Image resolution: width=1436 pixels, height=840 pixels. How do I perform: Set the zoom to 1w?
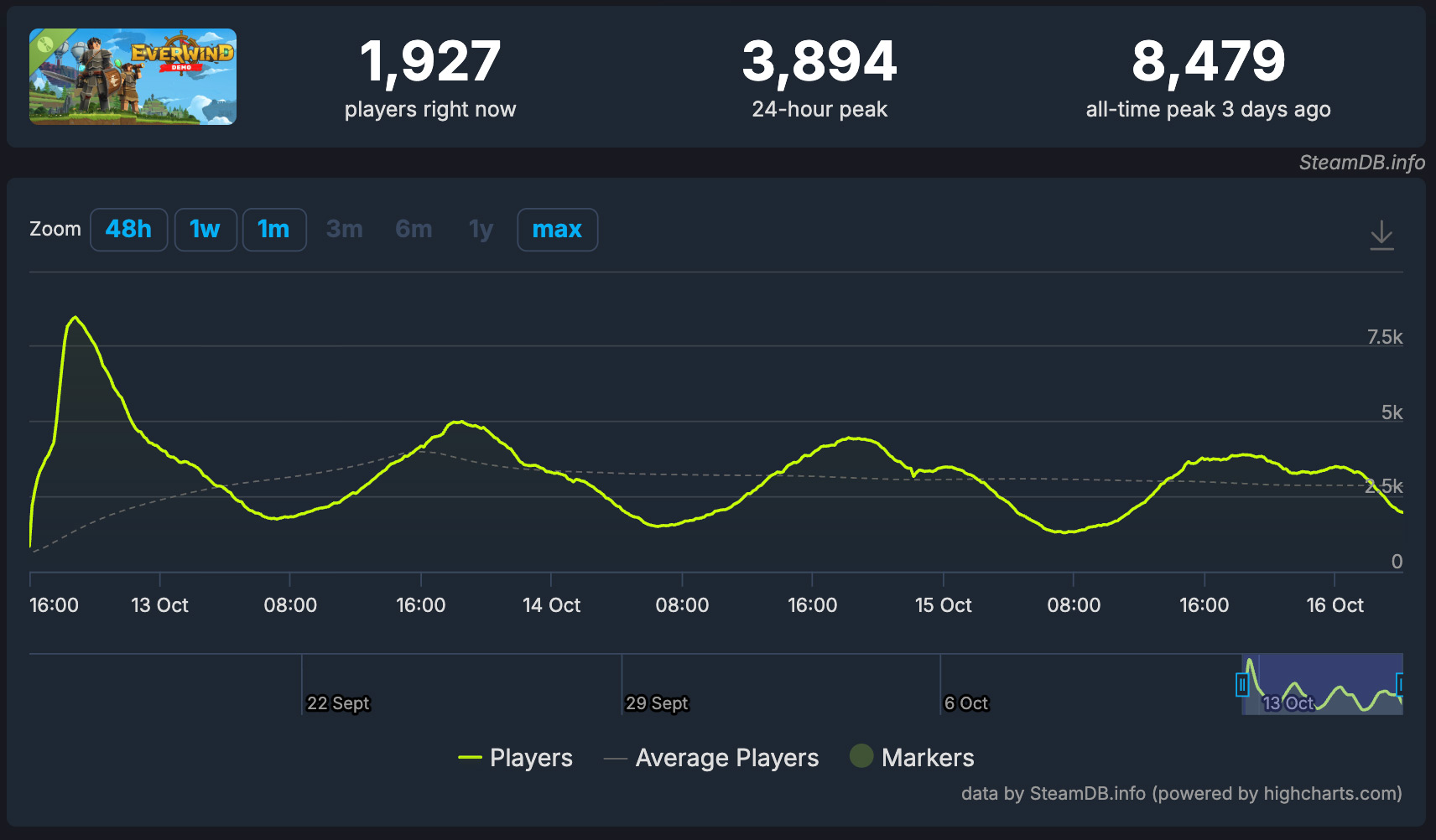click(205, 229)
